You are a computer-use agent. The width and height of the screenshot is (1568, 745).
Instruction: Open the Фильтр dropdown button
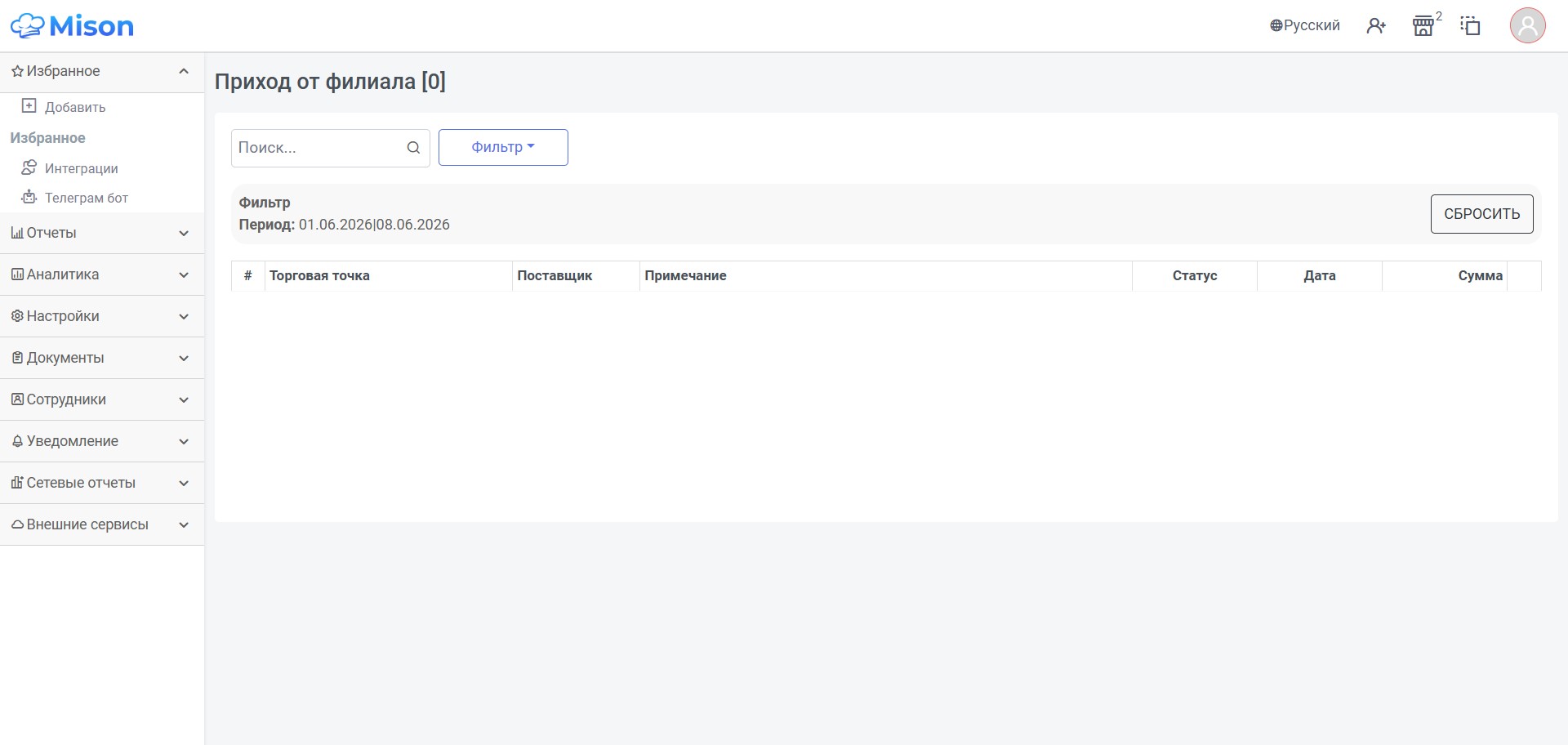click(x=503, y=147)
